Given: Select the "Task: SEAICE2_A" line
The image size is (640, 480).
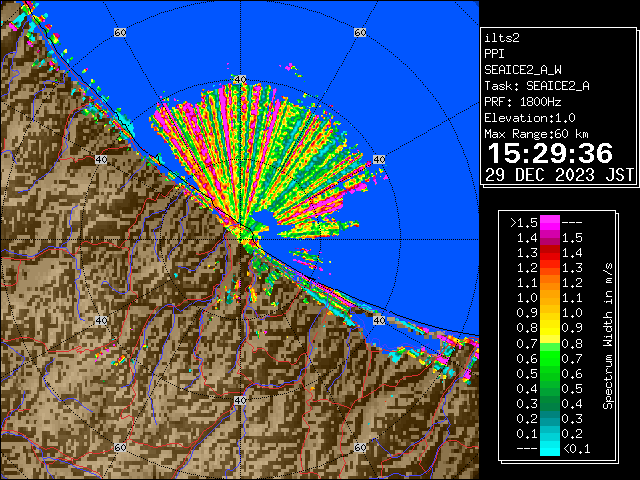Looking at the screenshot, I should point(537,86).
